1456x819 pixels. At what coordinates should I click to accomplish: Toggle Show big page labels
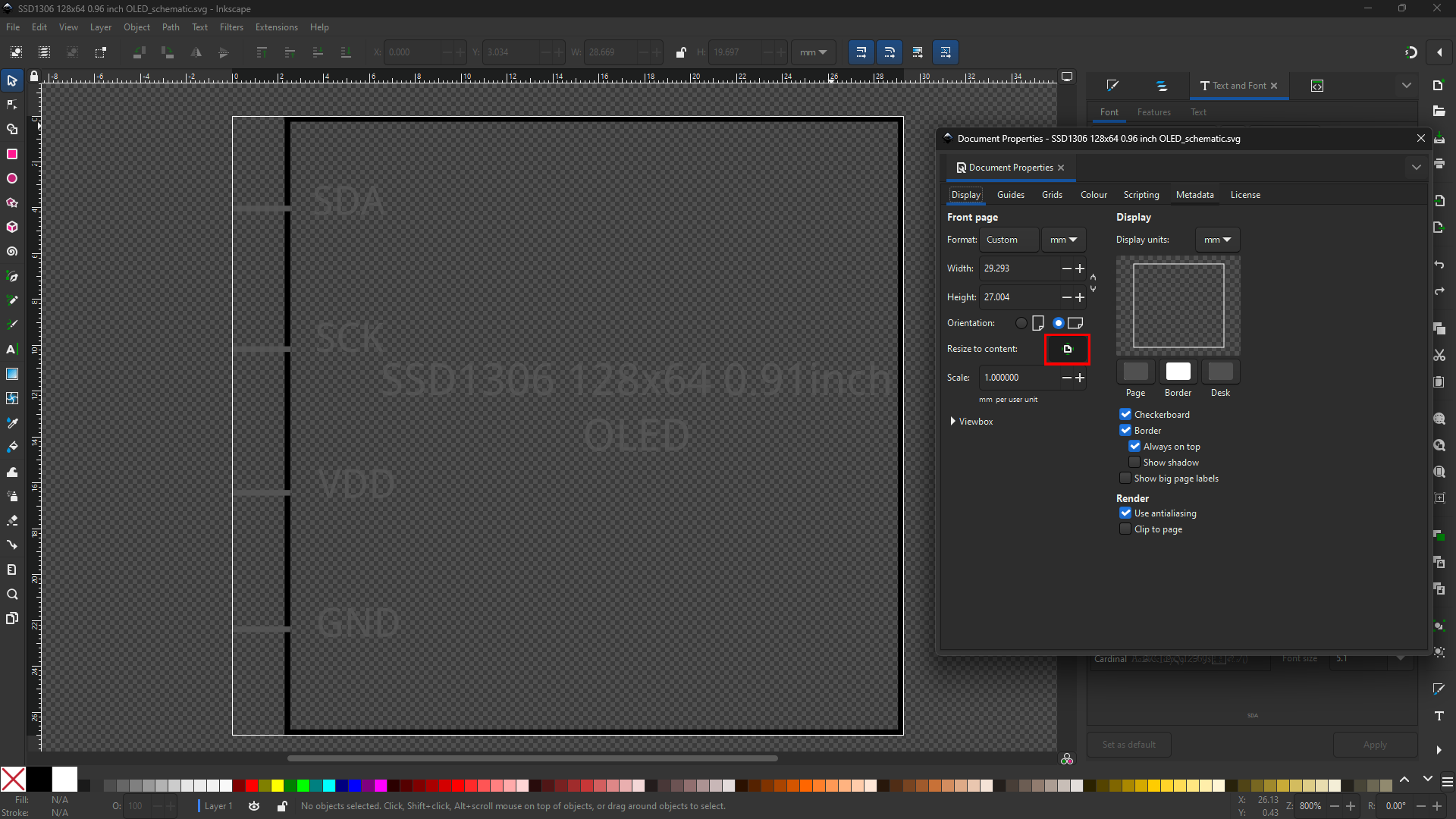1126,478
